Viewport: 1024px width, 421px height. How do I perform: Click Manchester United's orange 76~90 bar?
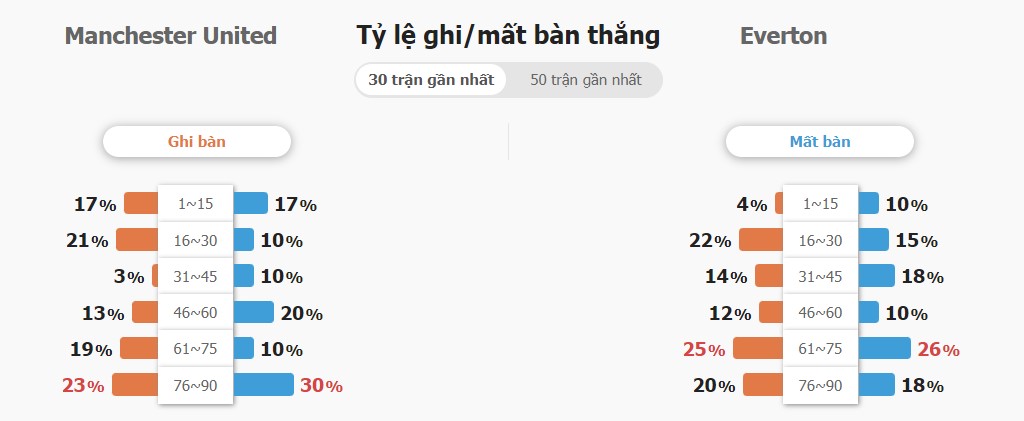(x=135, y=384)
